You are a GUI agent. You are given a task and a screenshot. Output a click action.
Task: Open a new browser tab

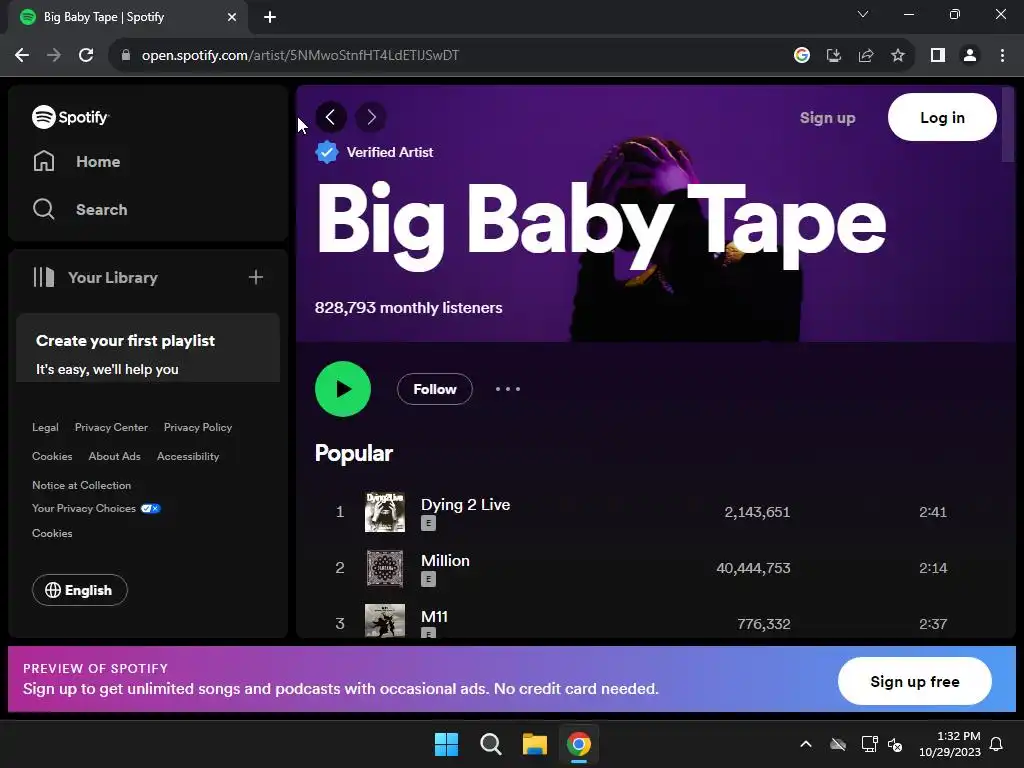[x=270, y=17]
